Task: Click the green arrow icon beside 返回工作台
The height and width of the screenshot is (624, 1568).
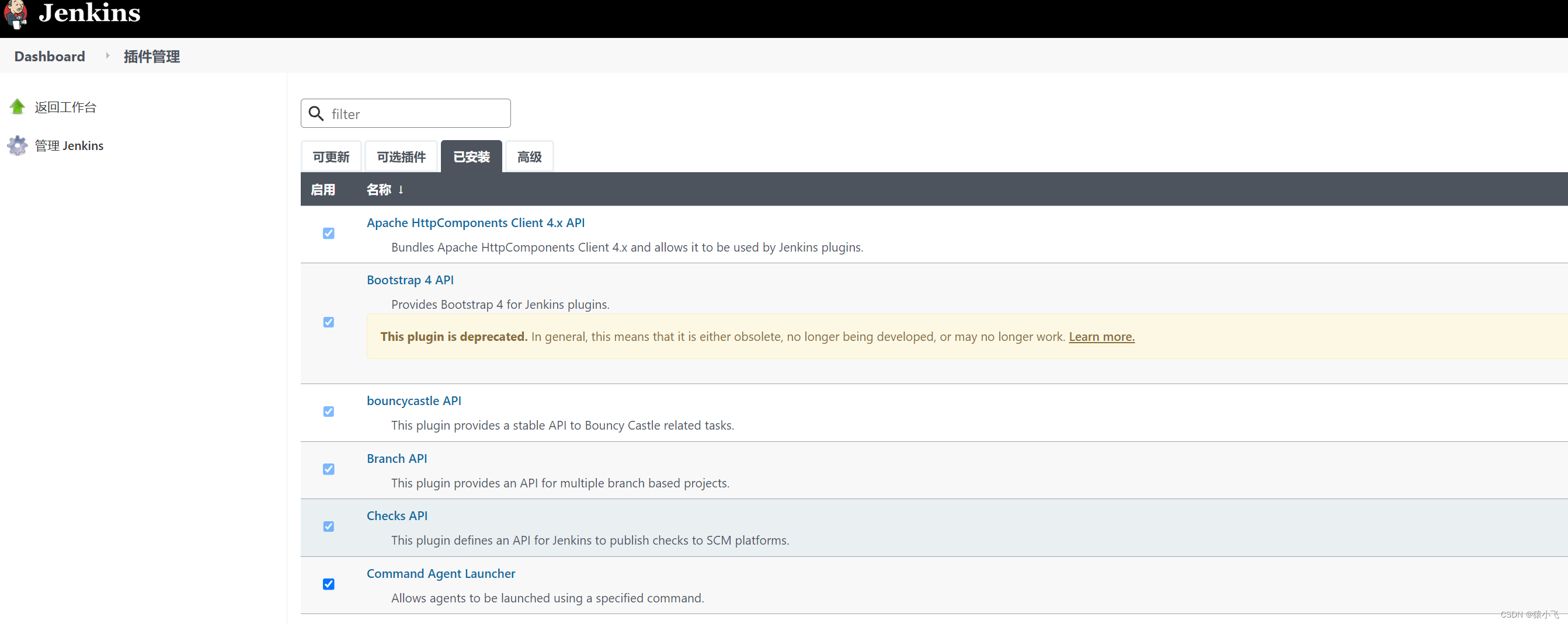Action: pyautogui.click(x=18, y=106)
